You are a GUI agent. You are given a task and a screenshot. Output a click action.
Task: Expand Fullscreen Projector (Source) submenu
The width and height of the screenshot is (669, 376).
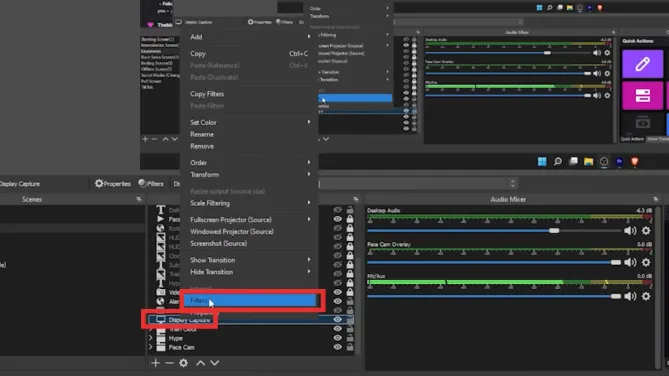[309, 219]
